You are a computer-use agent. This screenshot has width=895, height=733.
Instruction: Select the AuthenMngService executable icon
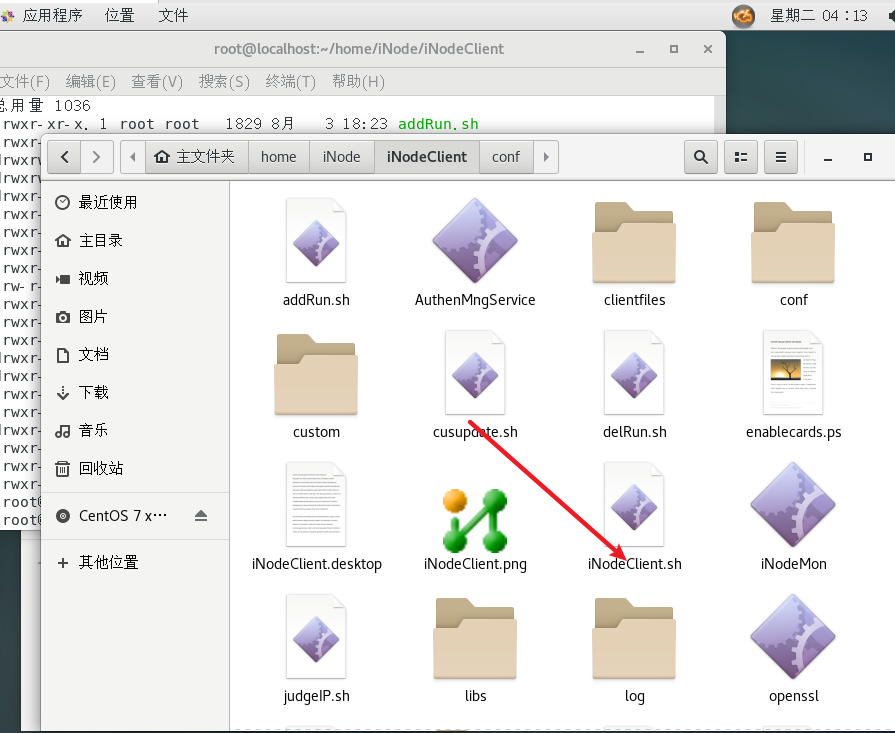pos(475,240)
